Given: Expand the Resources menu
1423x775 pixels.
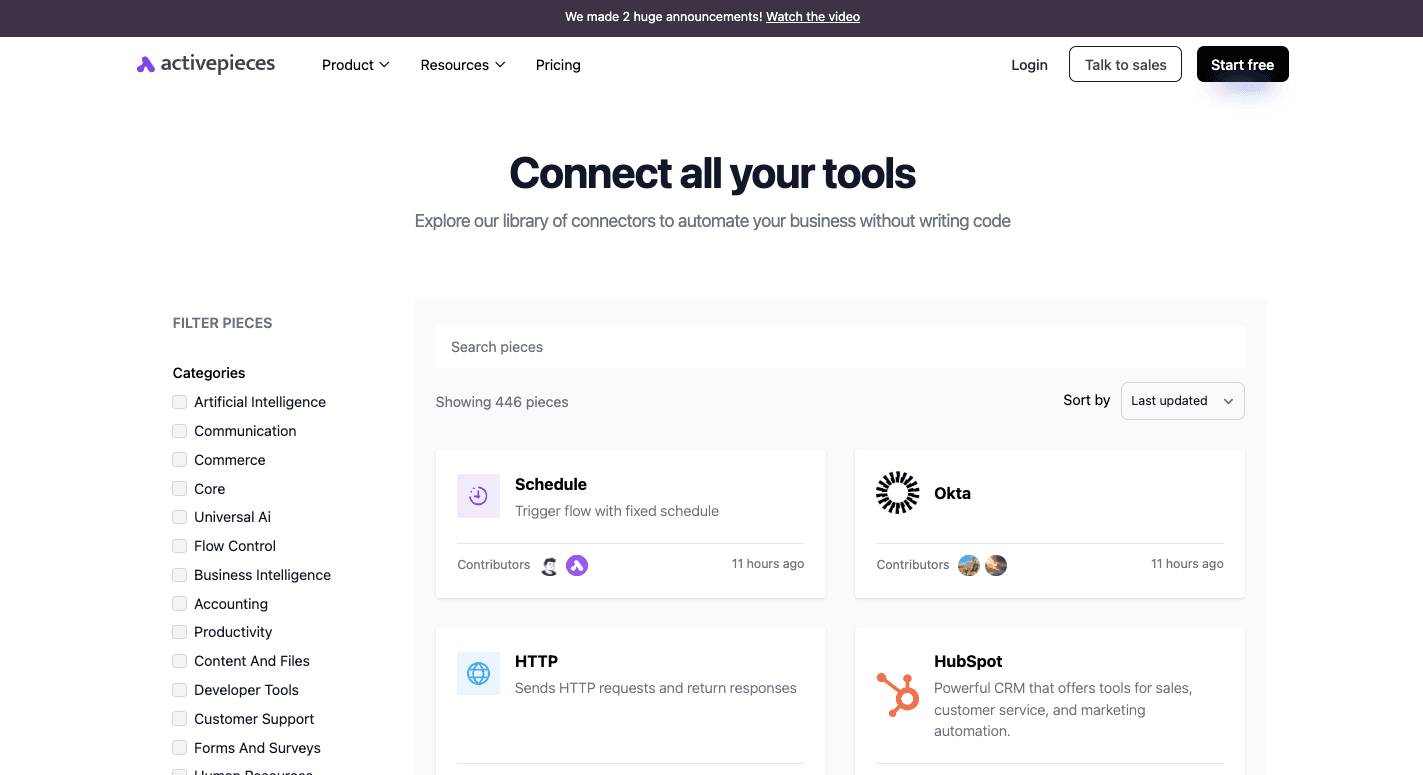Looking at the screenshot, I should 462,65.
